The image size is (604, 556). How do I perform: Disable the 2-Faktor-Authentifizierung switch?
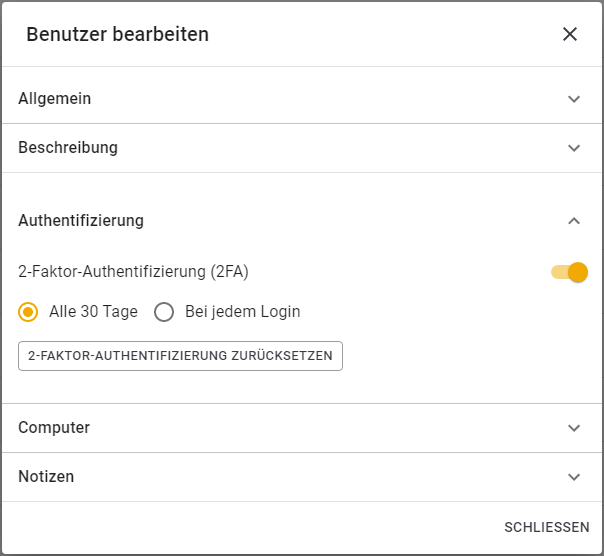[569, 272]
